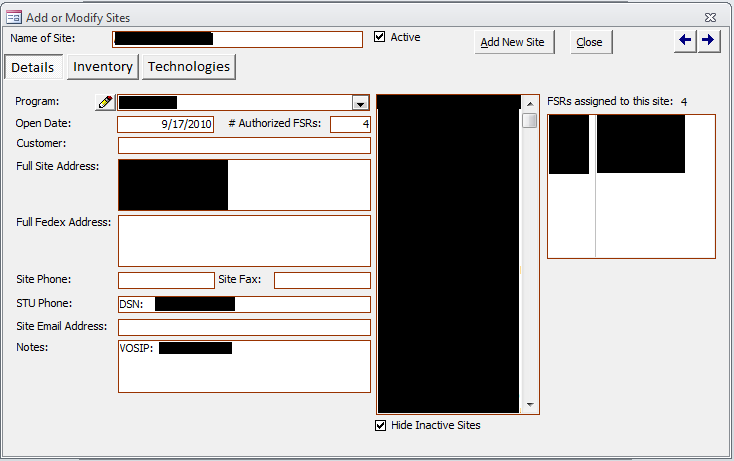The width and height of the screenshot is (734, 461).
Task: Click the Full Fedex Address box
Action: point(244,241)
